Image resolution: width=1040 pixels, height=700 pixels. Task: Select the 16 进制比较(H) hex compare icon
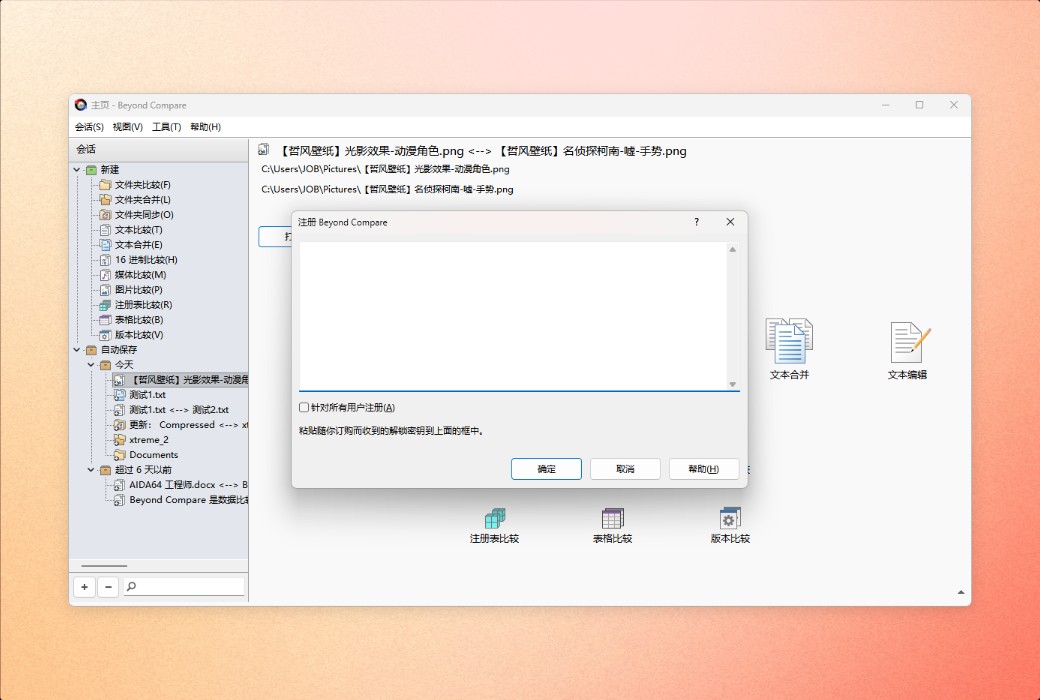pyautogui.click(x=105, y=259)
